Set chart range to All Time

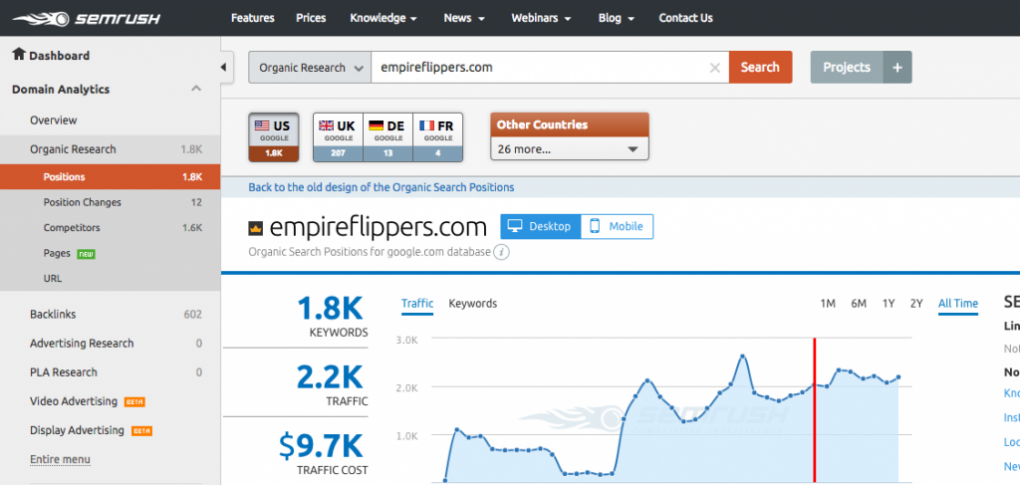(x=958, y=304)
